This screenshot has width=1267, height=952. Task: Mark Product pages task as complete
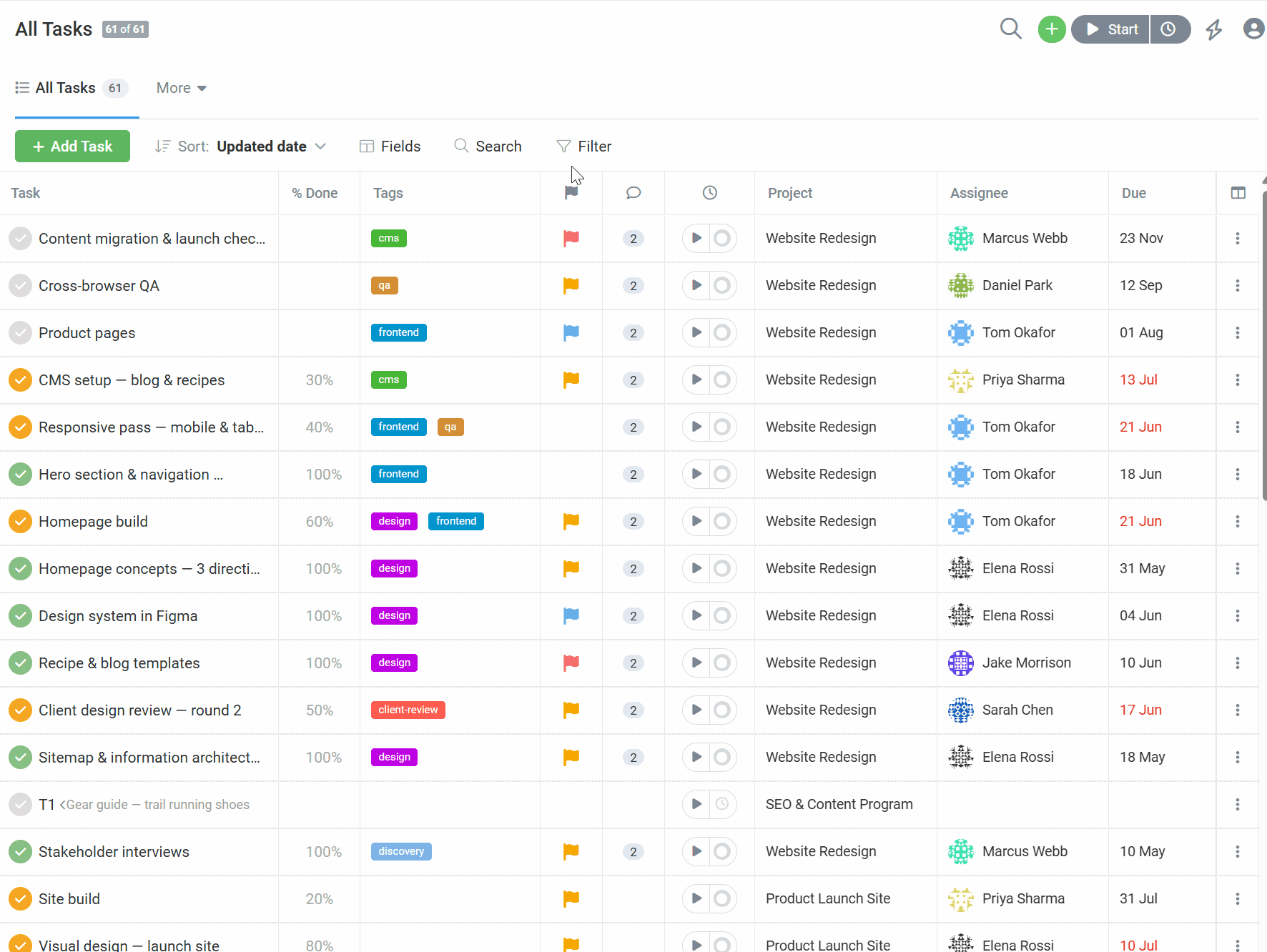(21, 333)
